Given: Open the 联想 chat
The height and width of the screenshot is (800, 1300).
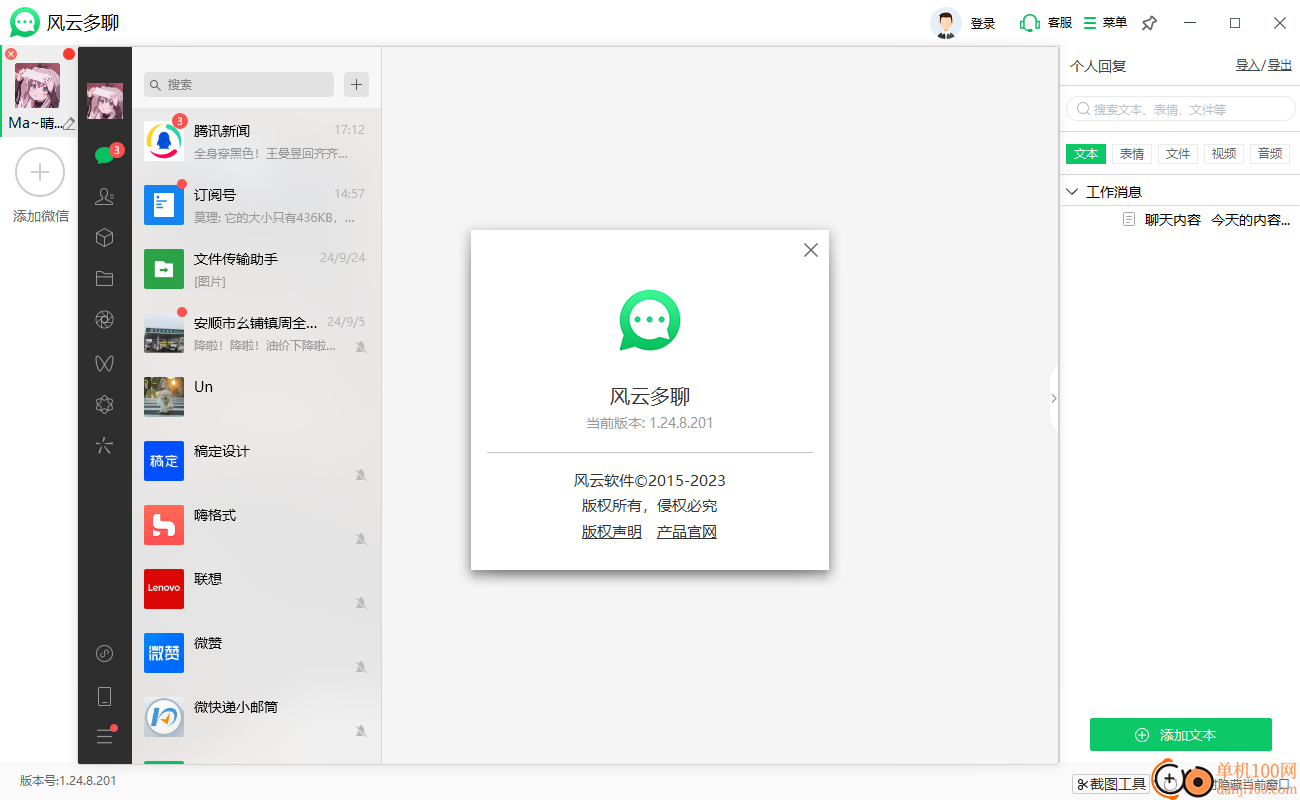Looking at the screenshot, I should click(256, 589).
